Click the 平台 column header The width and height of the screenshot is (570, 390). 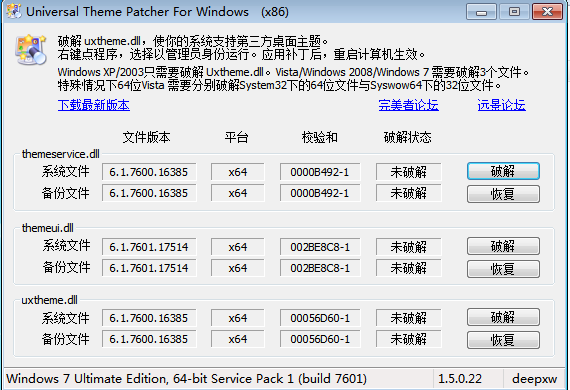pos(236,137)
